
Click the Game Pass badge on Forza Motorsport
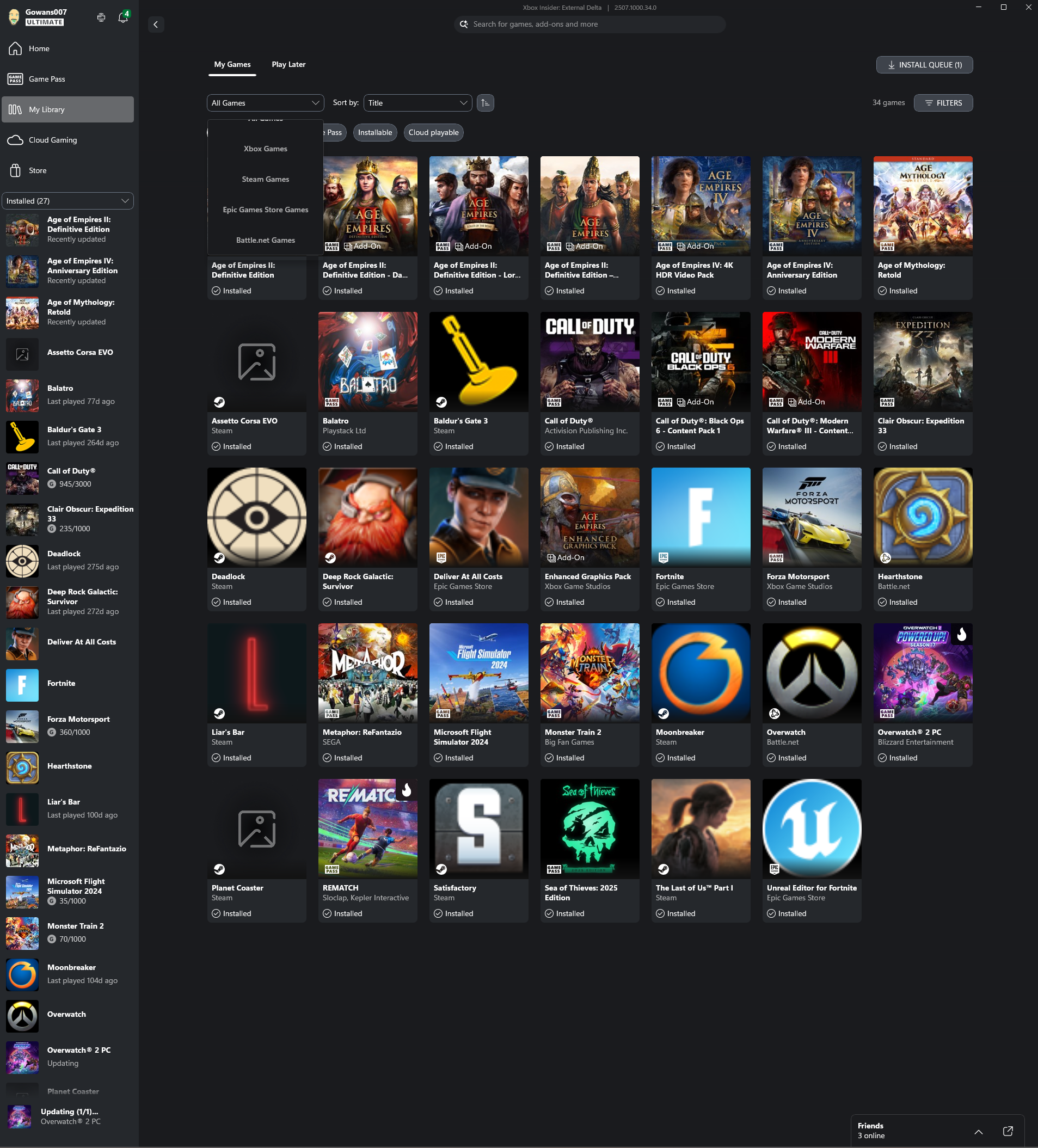tap(776, 557)
